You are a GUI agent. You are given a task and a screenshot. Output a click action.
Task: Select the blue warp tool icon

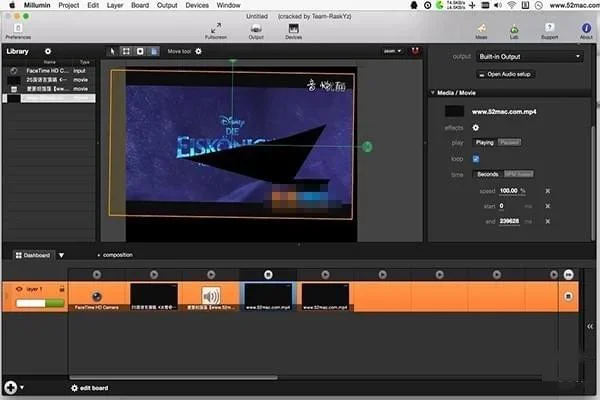click(x=154, y=51)
